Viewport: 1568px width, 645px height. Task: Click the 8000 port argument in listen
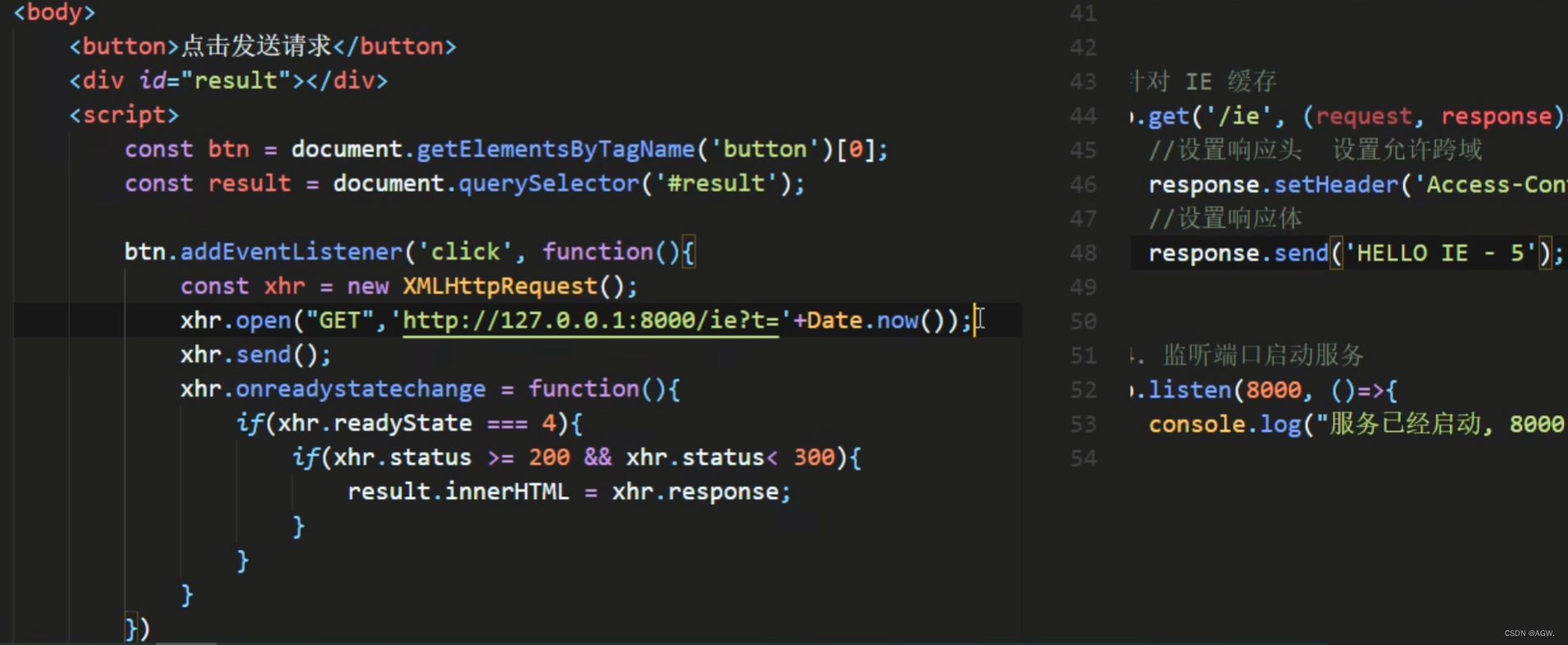1274,390
